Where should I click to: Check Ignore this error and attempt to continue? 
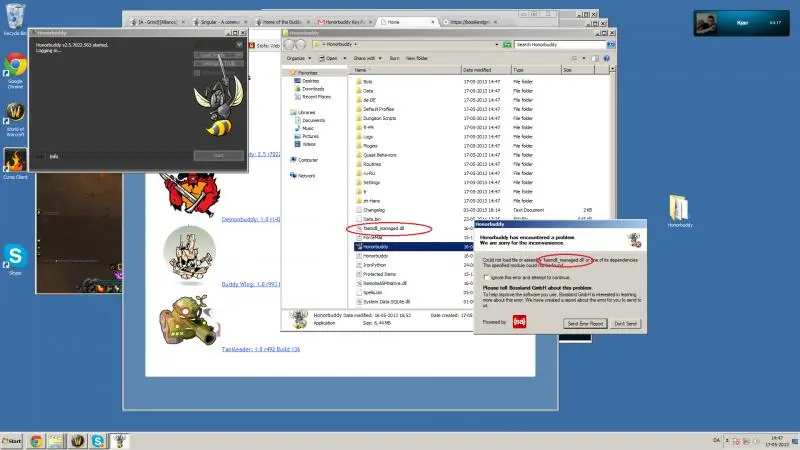[x=487, y=278]
